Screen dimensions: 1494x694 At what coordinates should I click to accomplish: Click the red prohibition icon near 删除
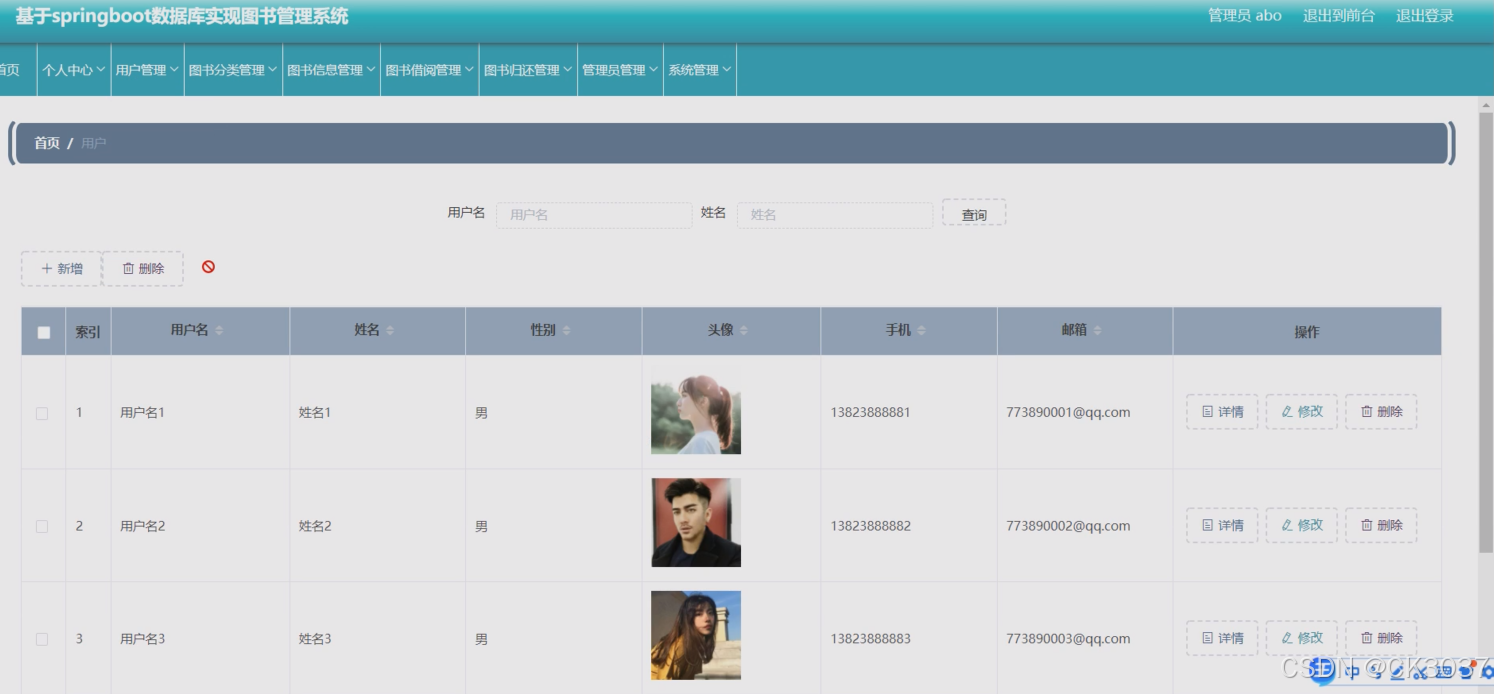click(209, 267)
